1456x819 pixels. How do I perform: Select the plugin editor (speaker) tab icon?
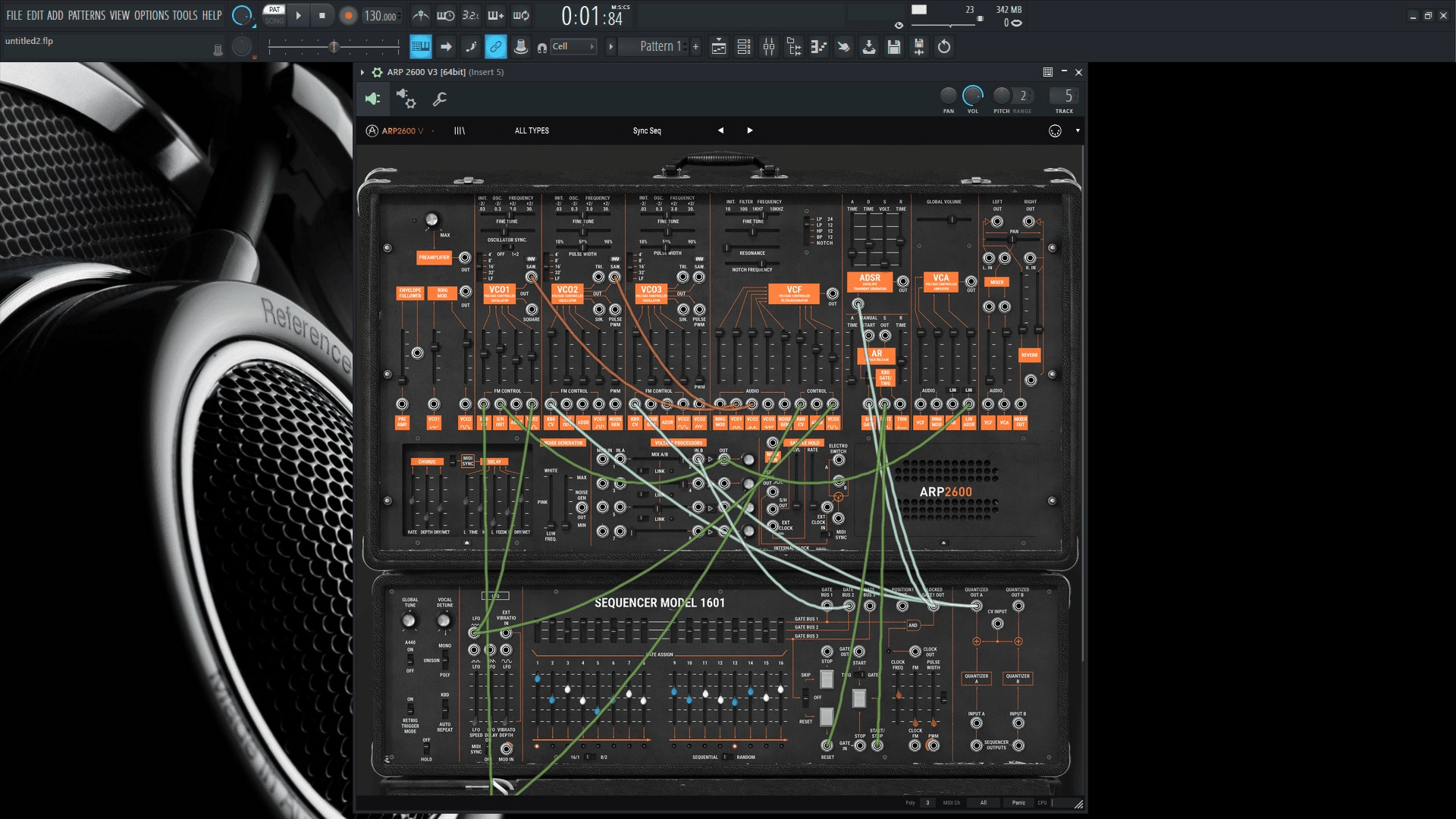pos(372,99)
